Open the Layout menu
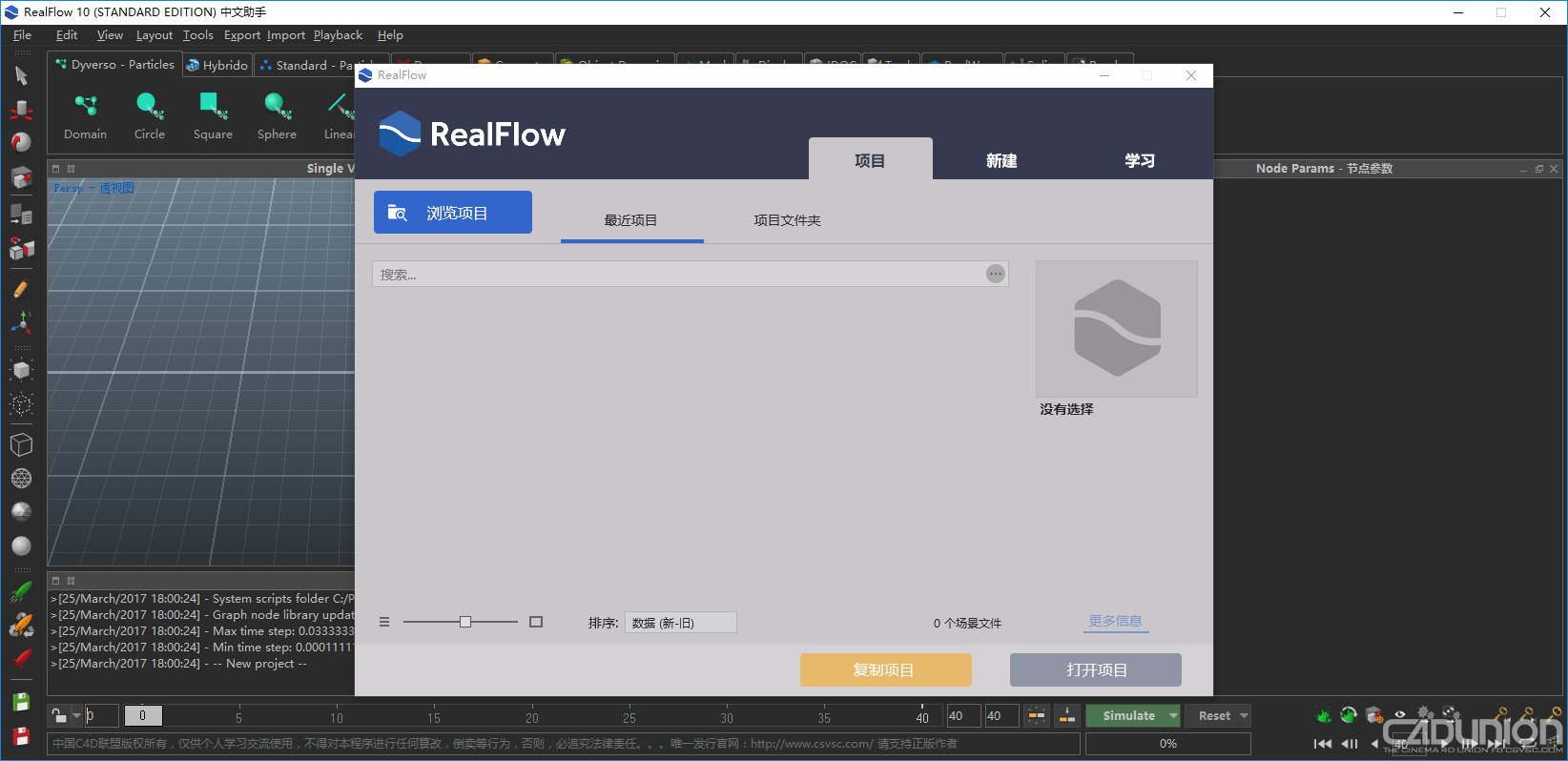This screenshot has height=761, width=1568. [x=155, y=35]
